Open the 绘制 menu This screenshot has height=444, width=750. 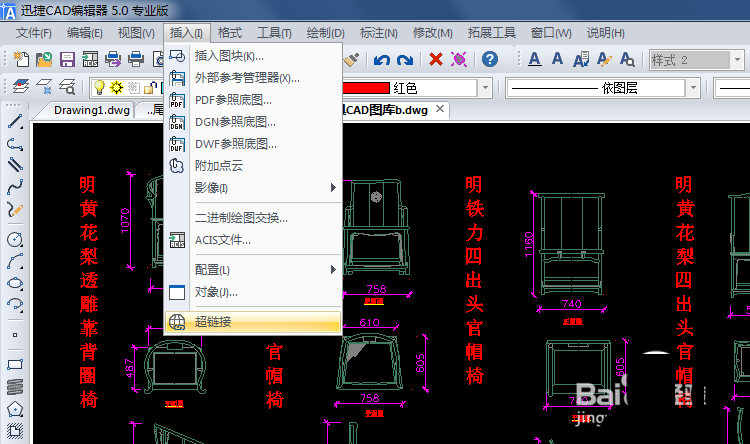click(326, 33)
